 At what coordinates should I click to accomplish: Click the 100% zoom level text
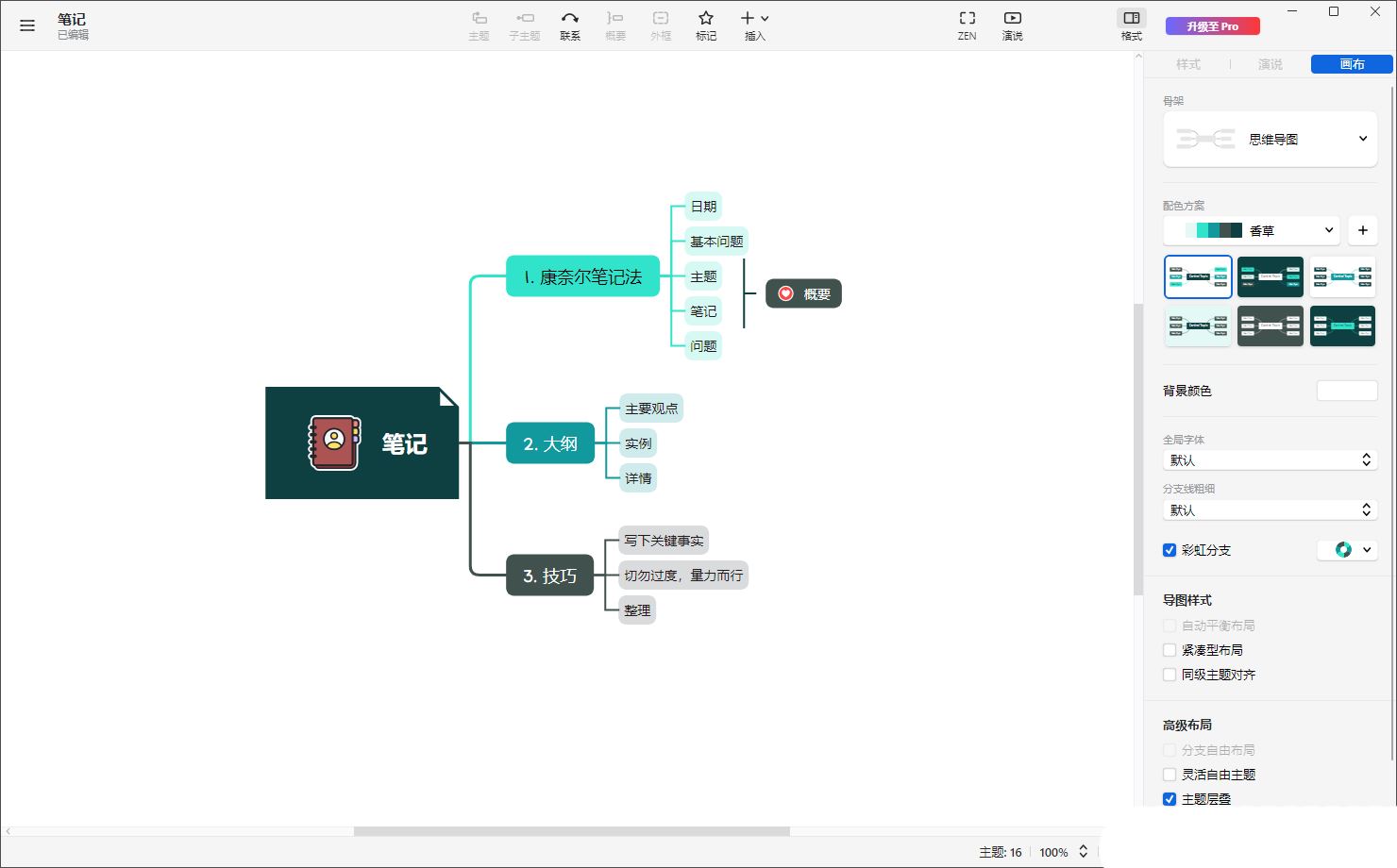coord(1053,852)
